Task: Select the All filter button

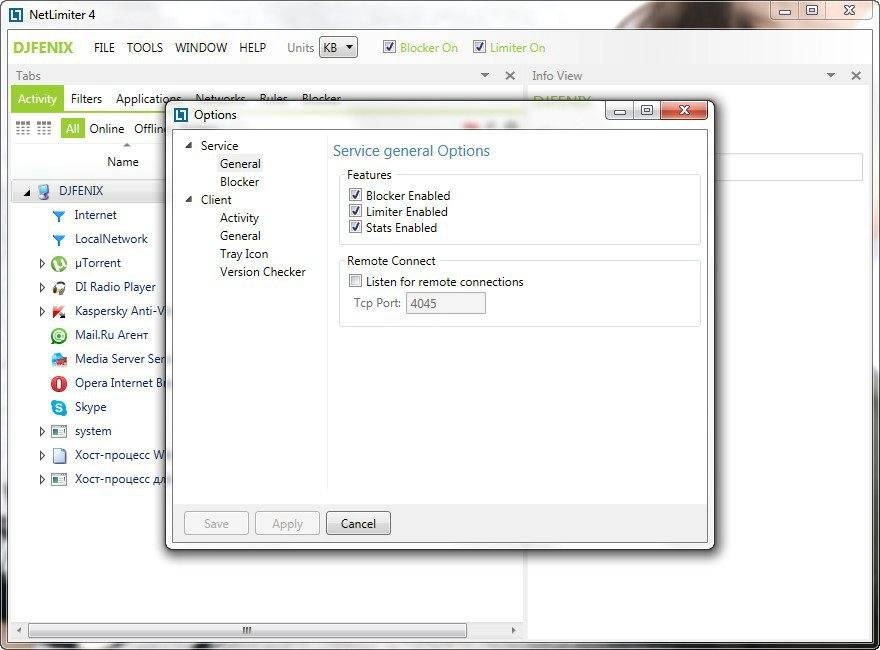Action: click(x=72, y=129)
